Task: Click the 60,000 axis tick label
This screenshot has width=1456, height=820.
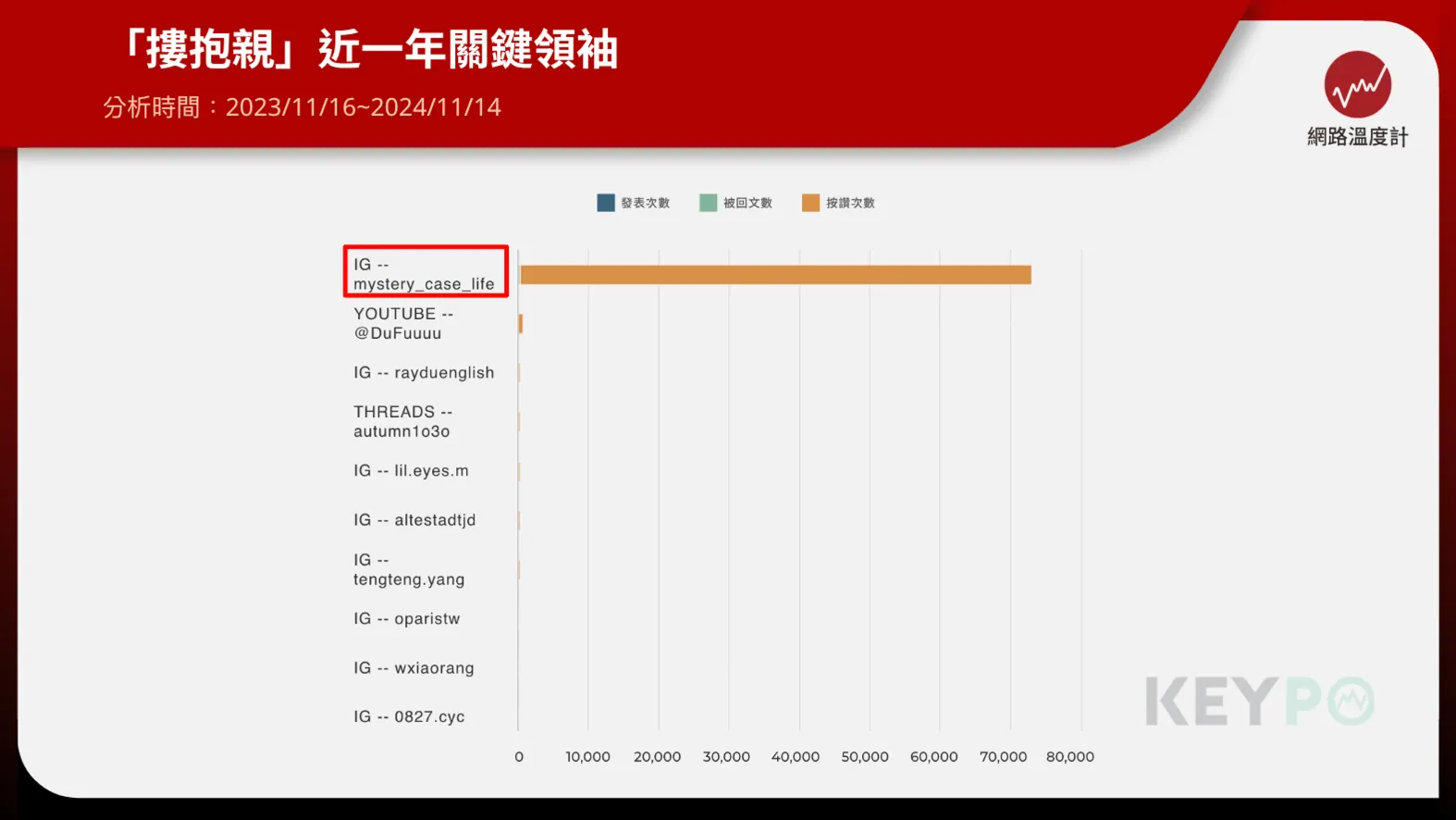Action: tap(934, 757)
